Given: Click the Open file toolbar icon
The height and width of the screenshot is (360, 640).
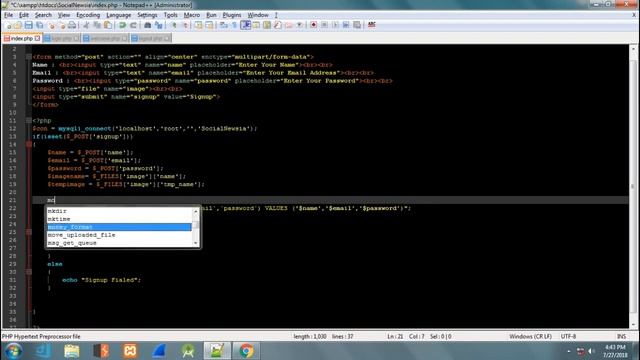Looking at the screenshot, I should [18, 25].
